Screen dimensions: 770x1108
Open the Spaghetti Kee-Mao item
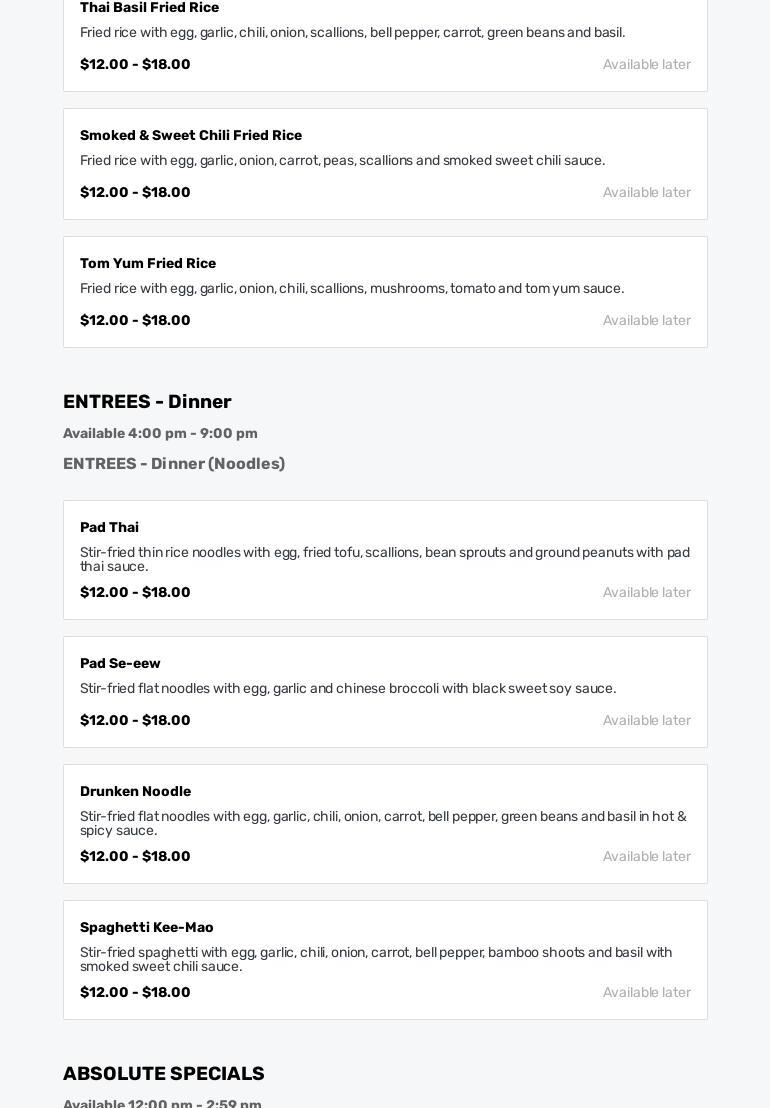[385, 960]
